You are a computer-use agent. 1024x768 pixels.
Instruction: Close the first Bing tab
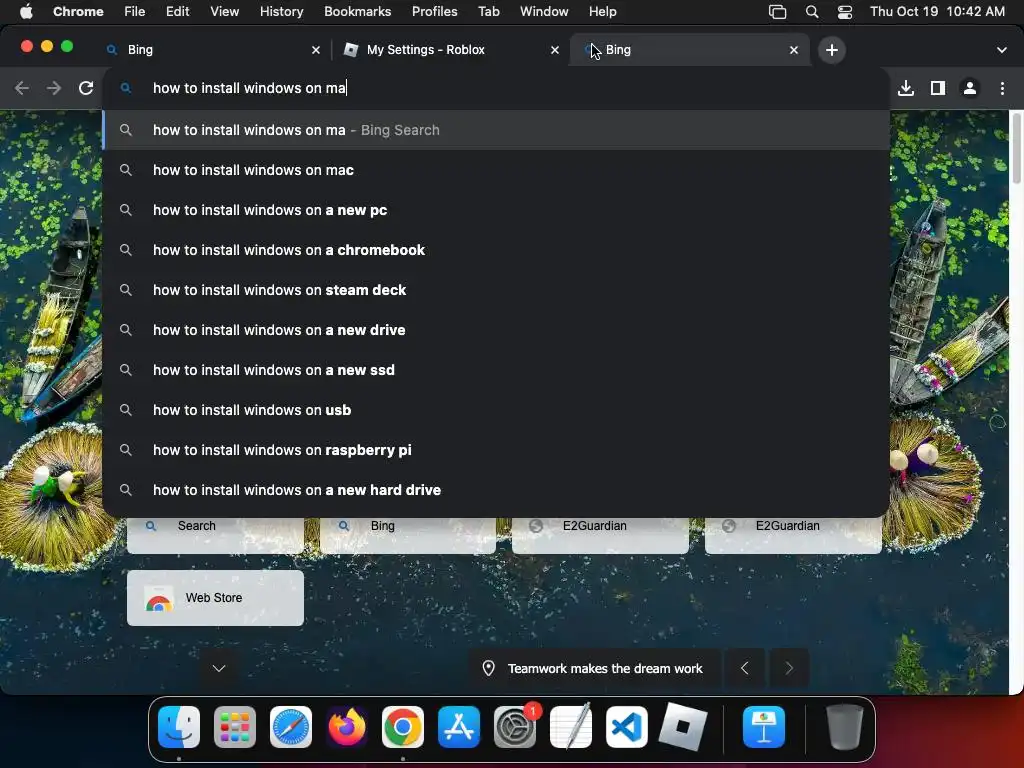pos(316,50)
